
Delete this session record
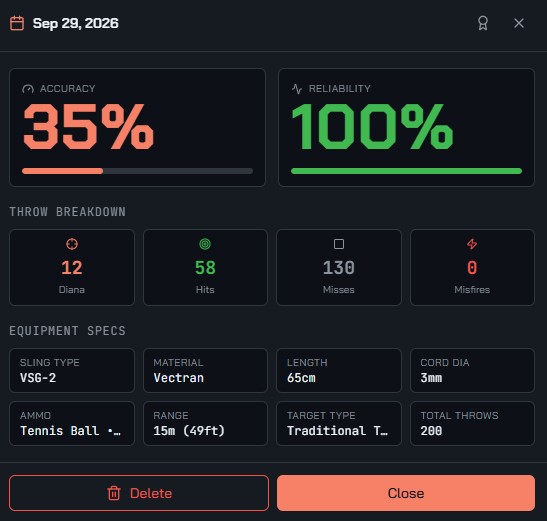139,493
